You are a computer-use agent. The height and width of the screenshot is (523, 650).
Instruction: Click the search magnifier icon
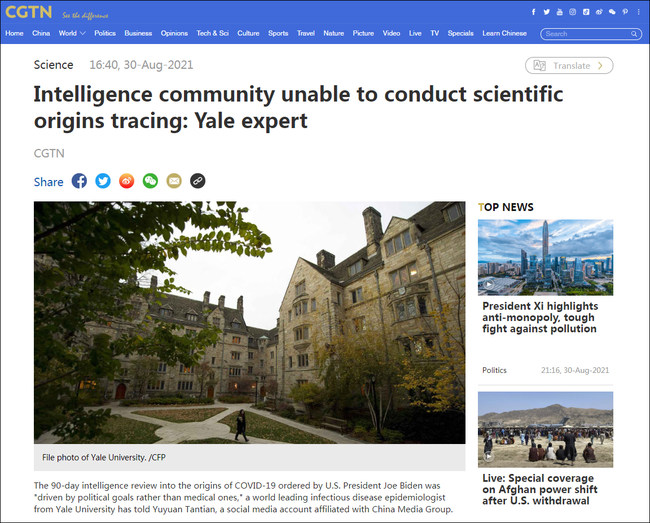(x=634, y=34)
